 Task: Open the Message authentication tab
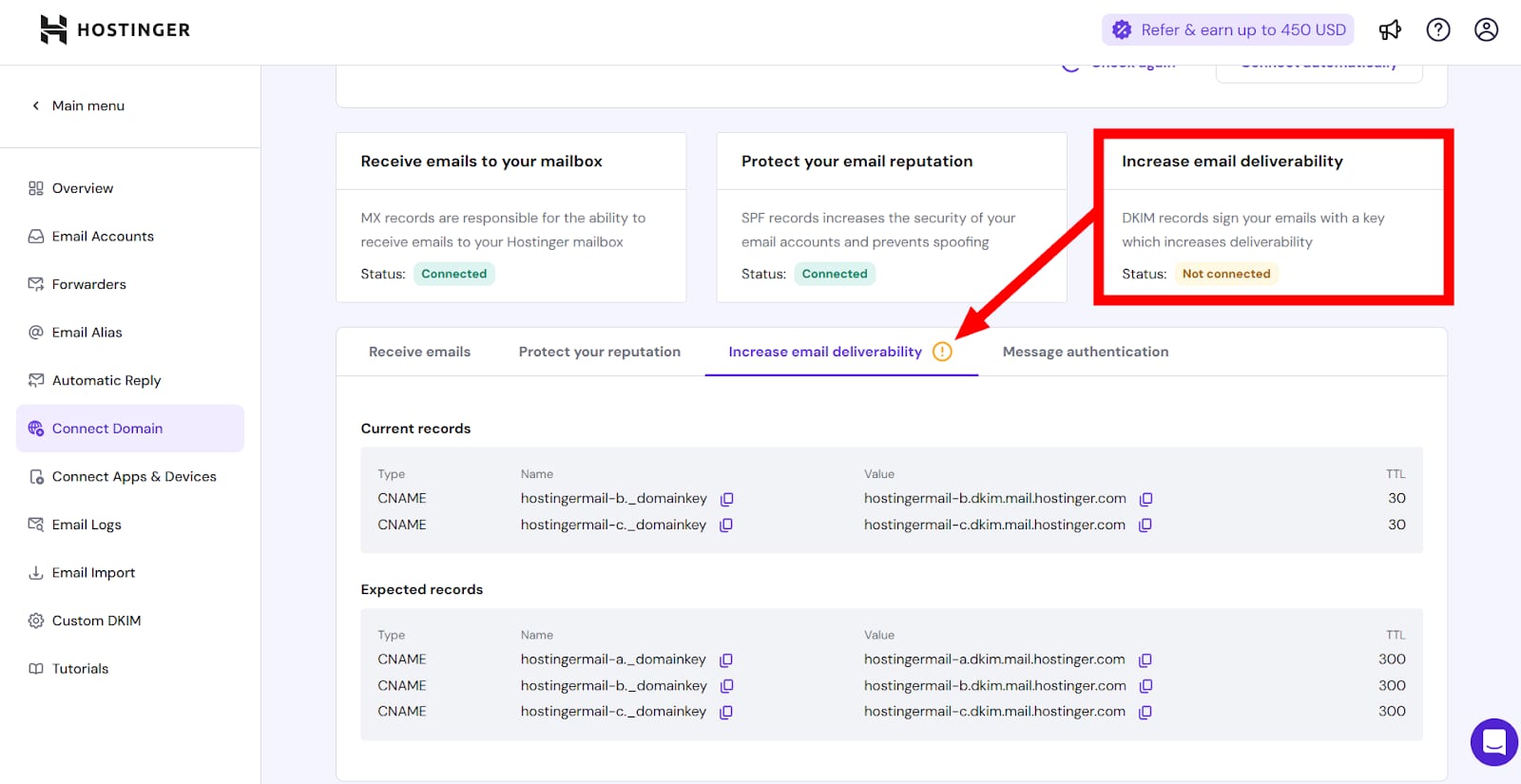[x=1085, y=352]
